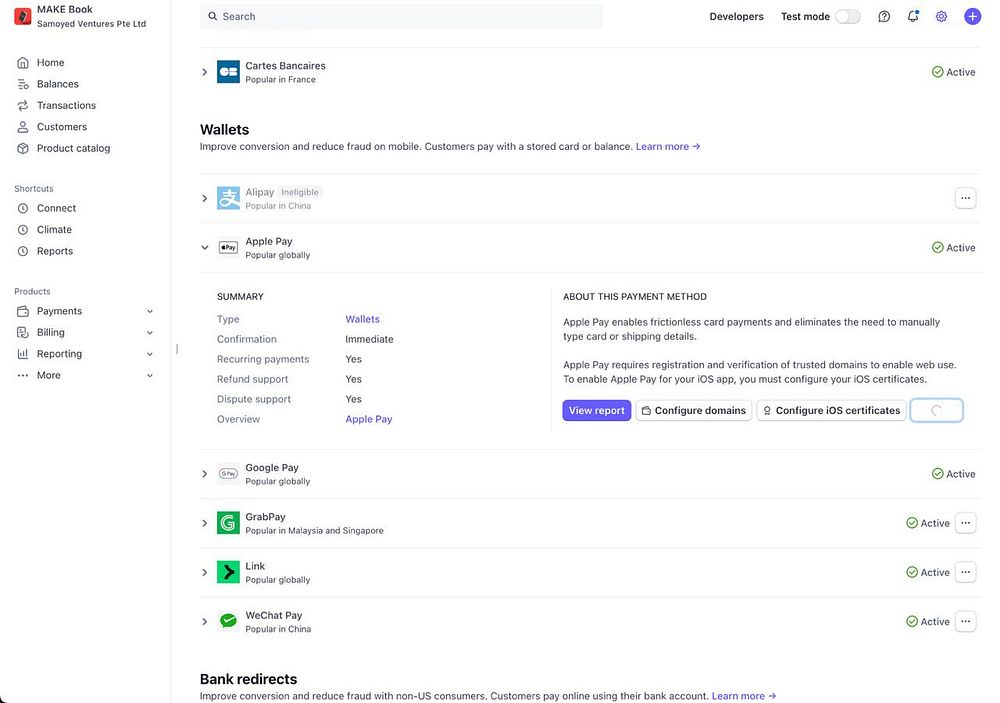This screenshot has width=1000, height=703.
Task: Click Configure domains button
Action: pos(694,410)
